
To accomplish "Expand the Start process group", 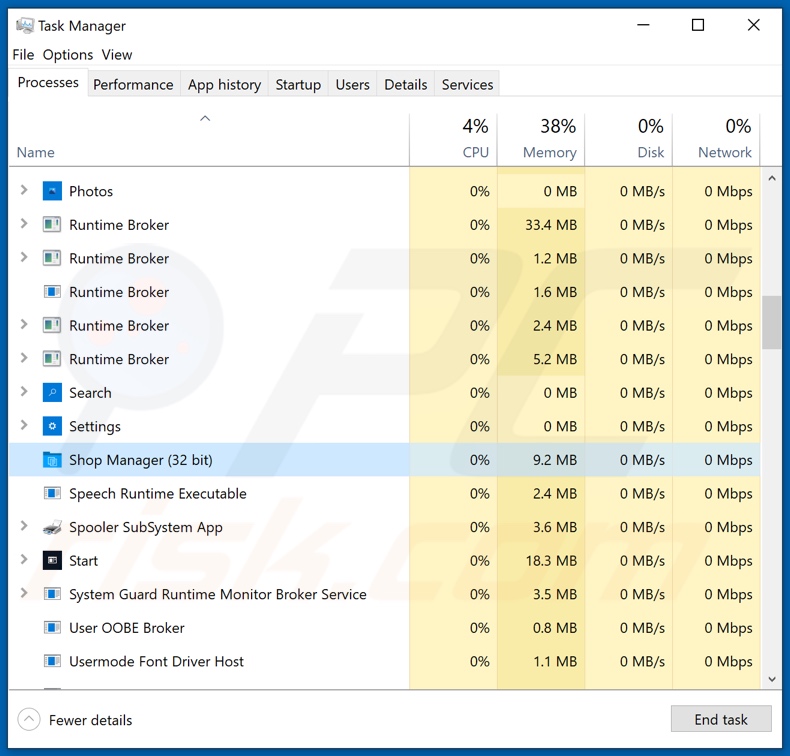I will pyautogui.click(x=24, y=560).
